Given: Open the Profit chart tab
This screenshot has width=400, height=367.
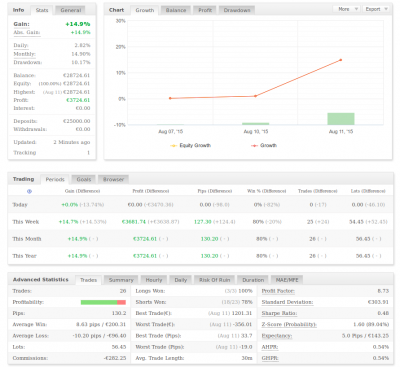Looking at the screenshot, I should click(205, 10).
